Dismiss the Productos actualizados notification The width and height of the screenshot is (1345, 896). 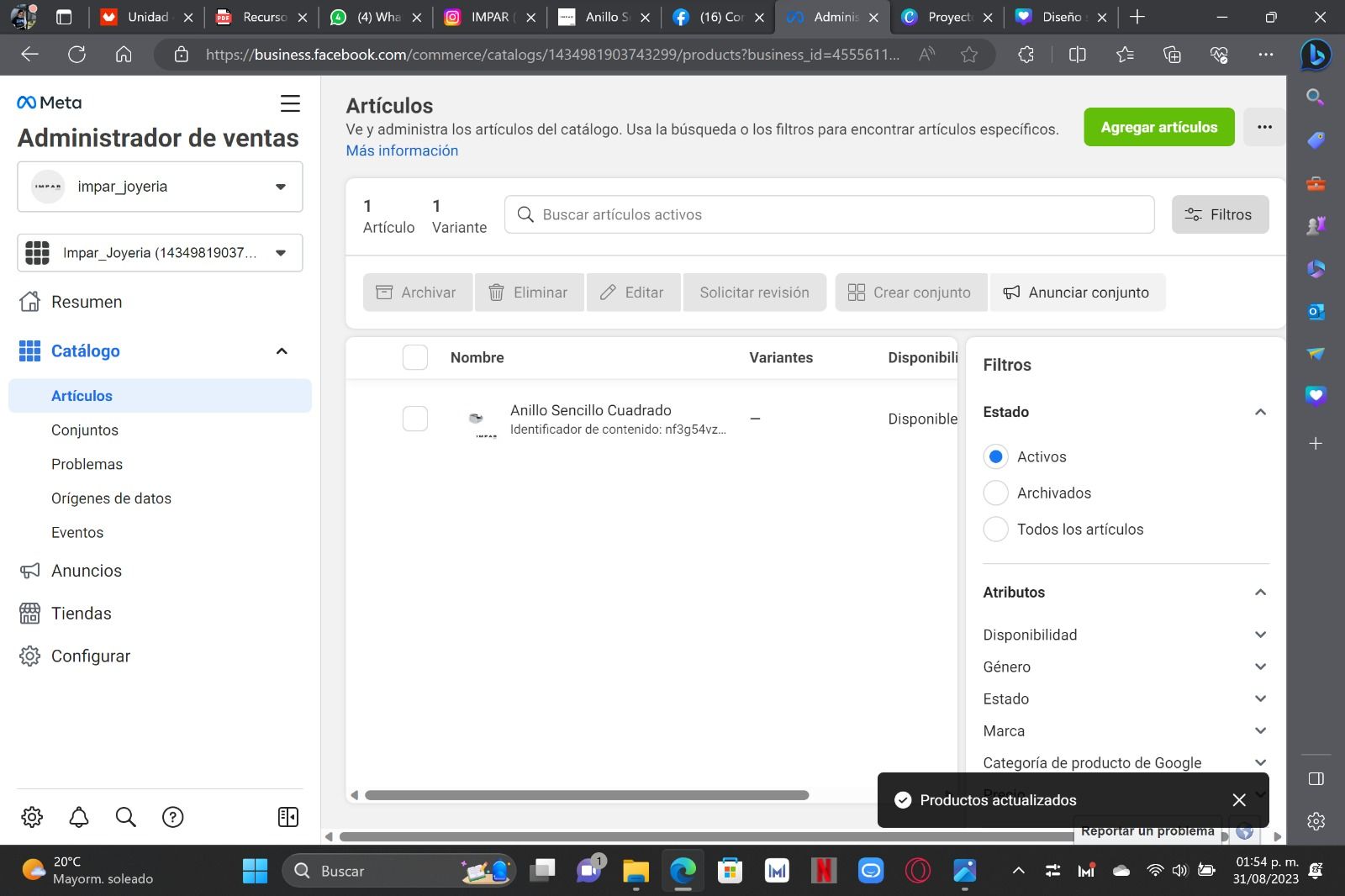1238,800
